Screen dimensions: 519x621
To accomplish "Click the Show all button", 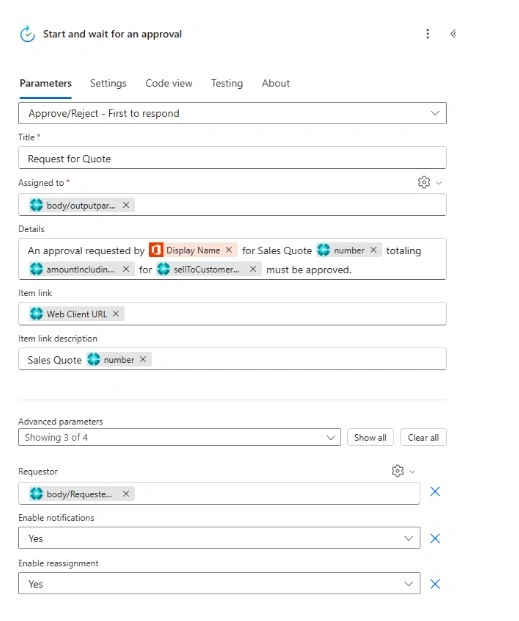I will pyautogui.click(x=370, y=437).
